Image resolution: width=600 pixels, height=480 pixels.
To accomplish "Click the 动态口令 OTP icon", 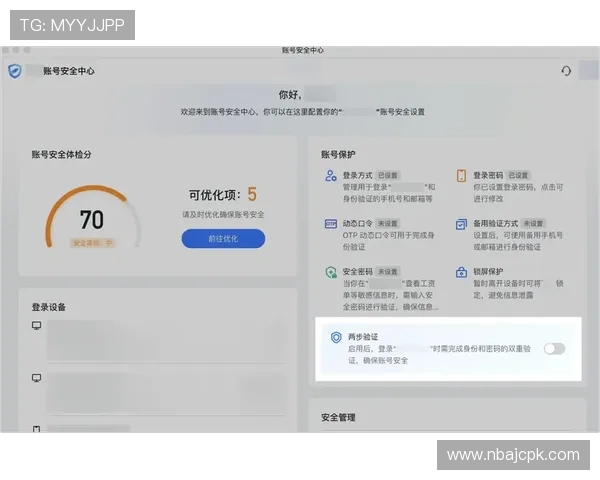I will pyautogui.click(x=331, y=224).
